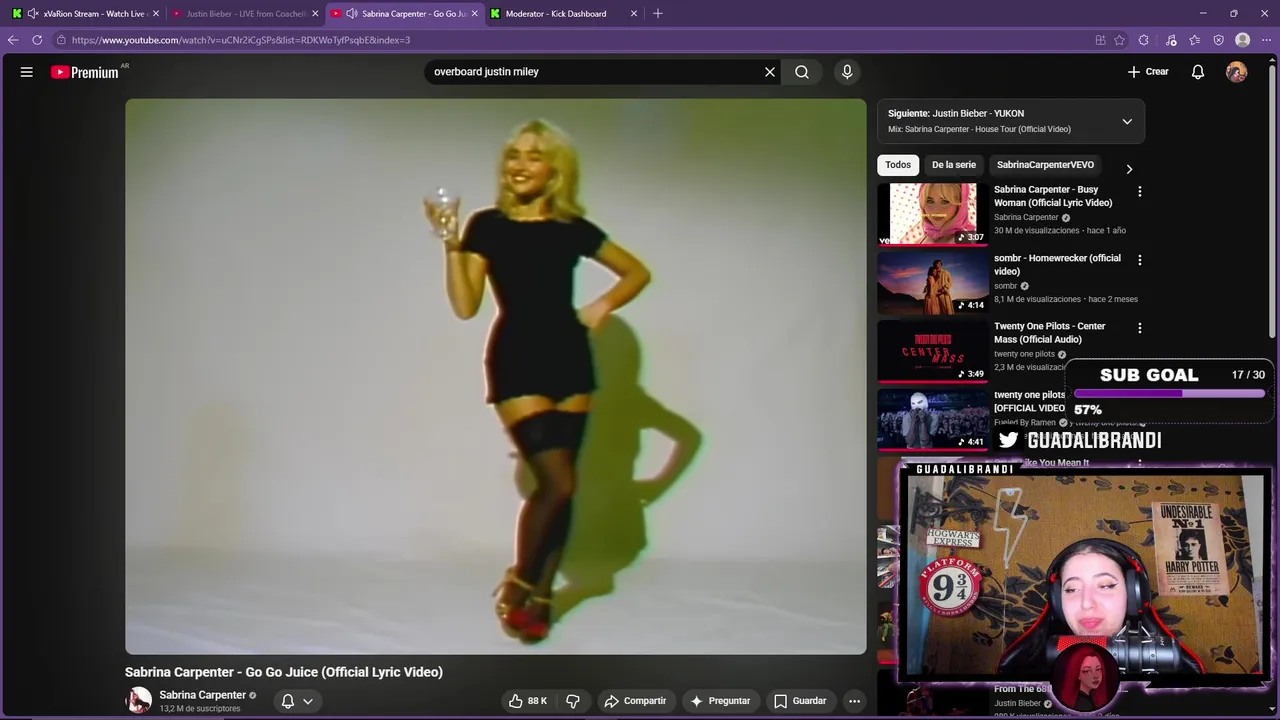Open a new browser tab
The width and height of the screenshot is (1280, 720).
pos(657,14)
